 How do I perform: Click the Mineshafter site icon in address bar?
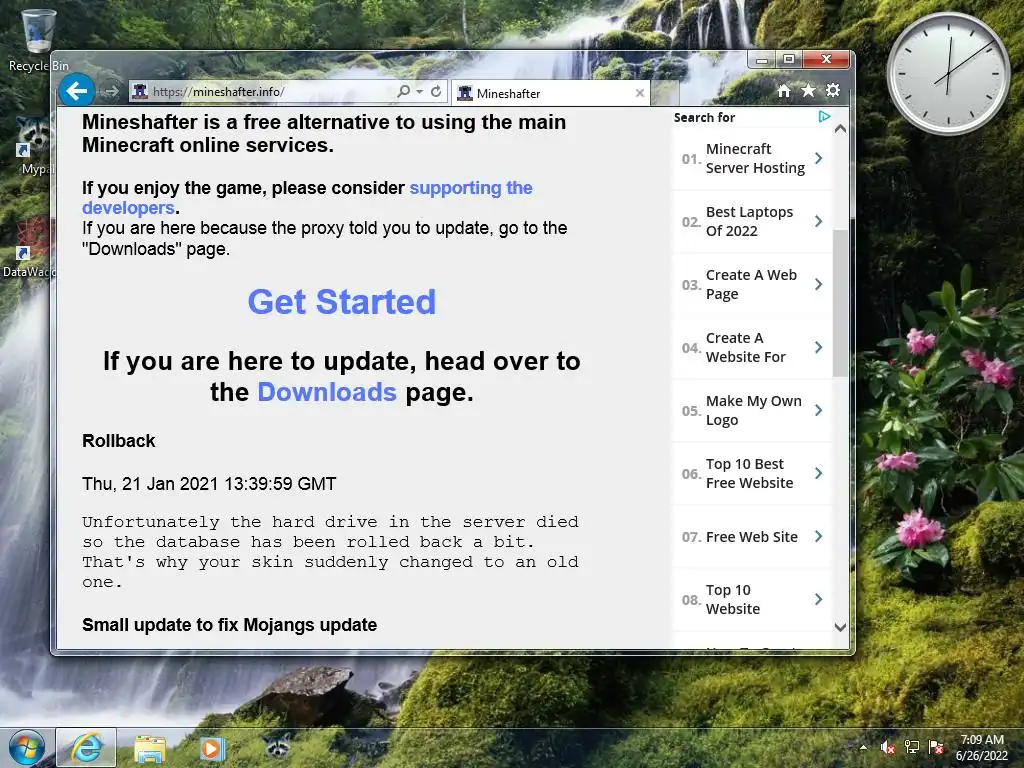coord(139,91)
